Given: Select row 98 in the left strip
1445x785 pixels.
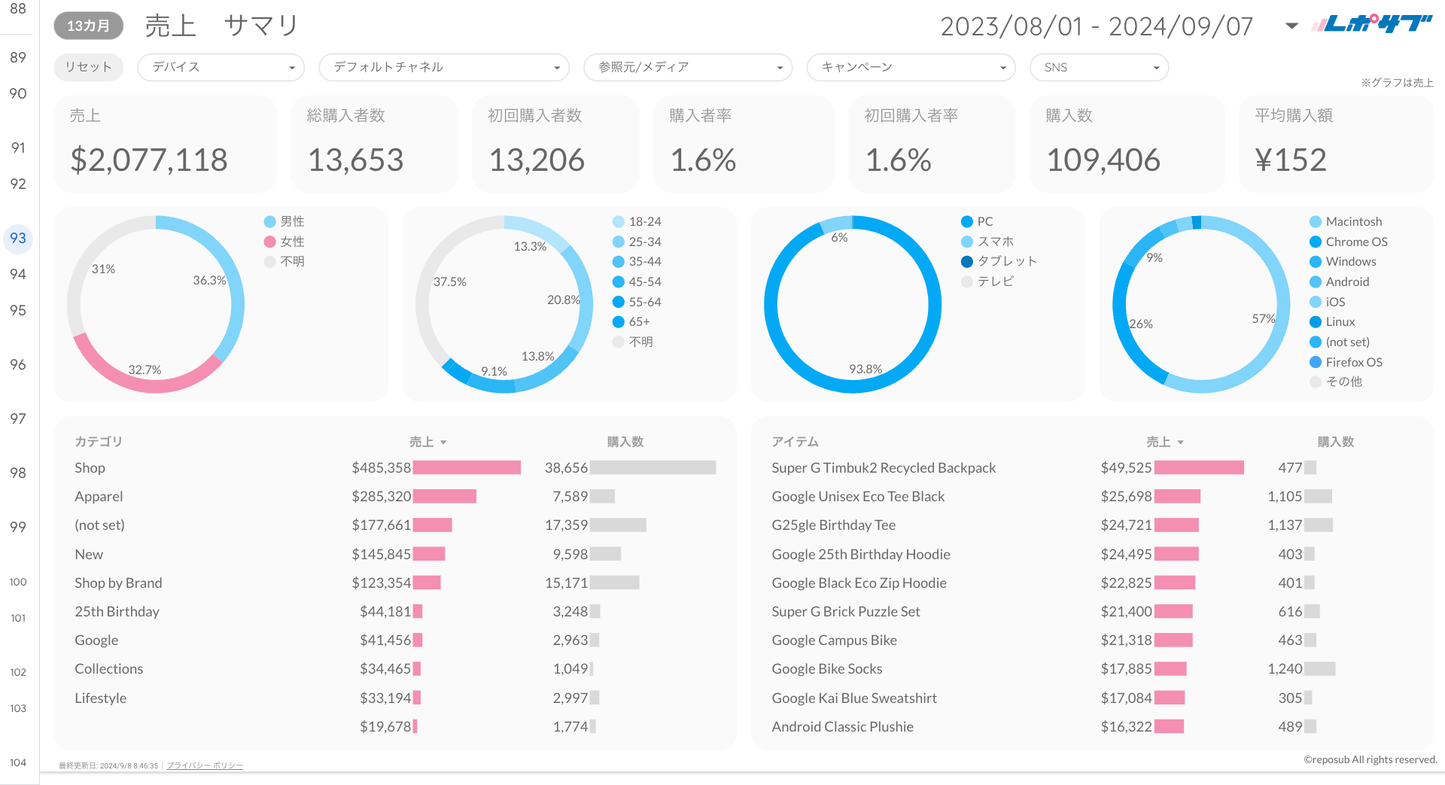Looking at the screenshot, I should point(18,473).
